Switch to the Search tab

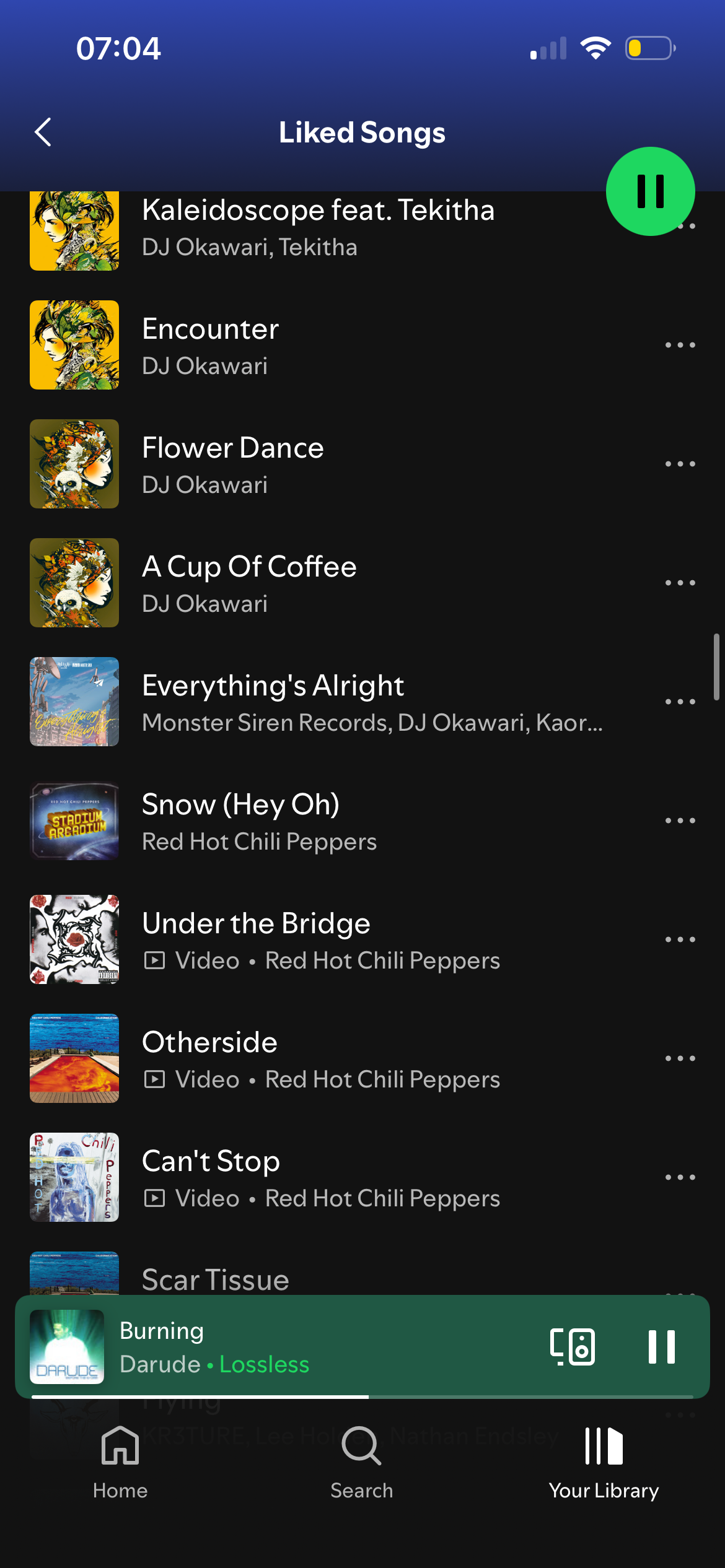tap(362, 1461)
